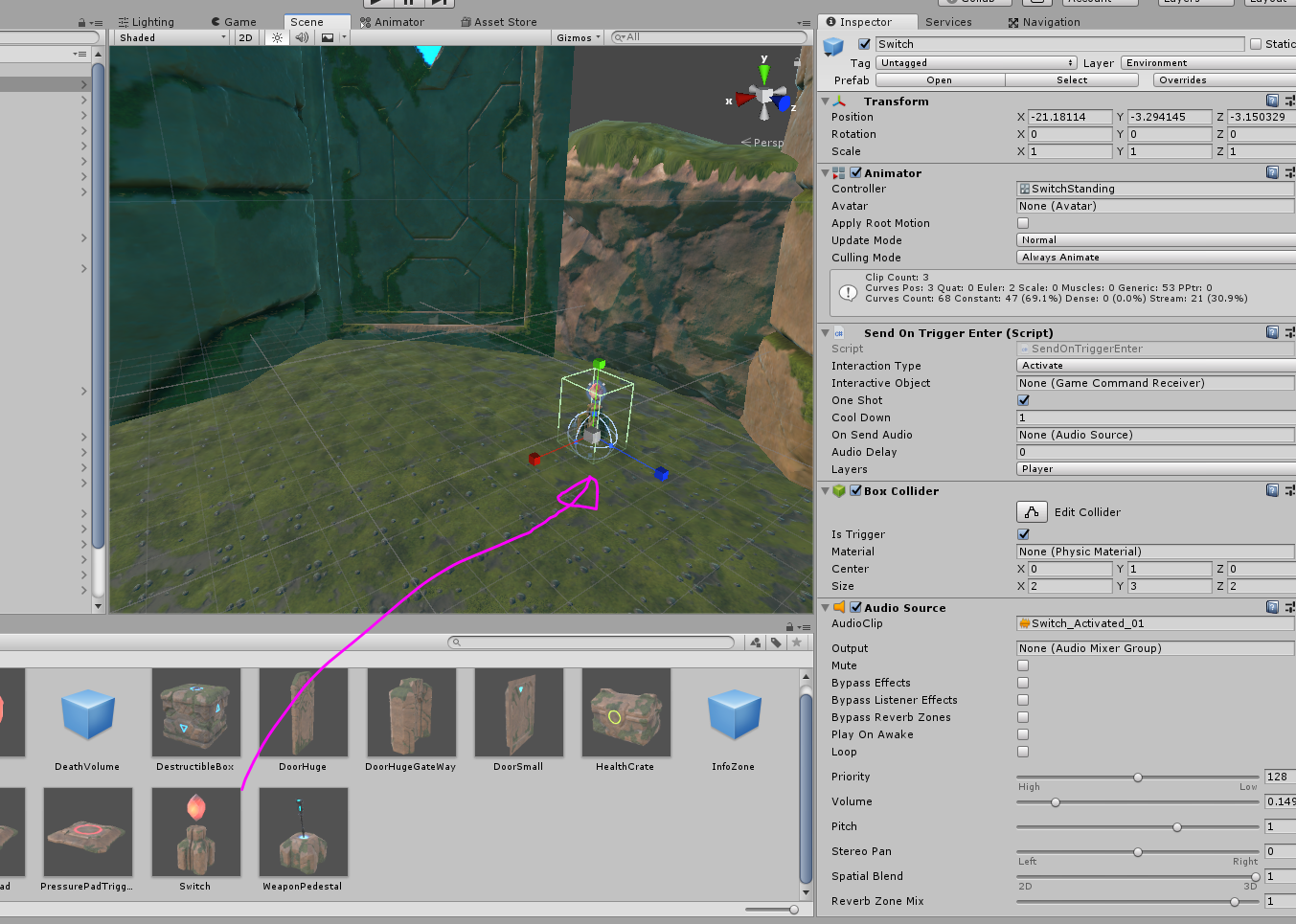This screenshot has height=924, width=1296.
Task: Collapse the Transform component foldout
Action: click(x=825, y=101)
